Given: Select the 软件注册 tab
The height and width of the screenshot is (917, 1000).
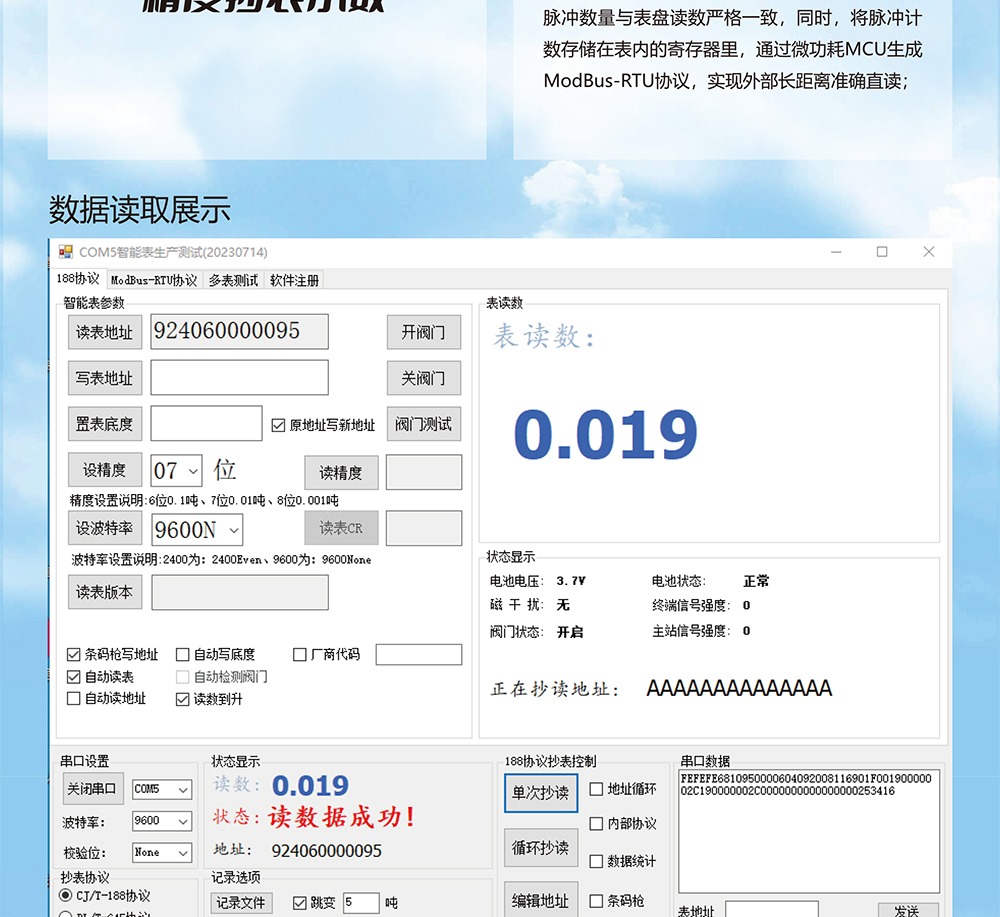Looking at the screenshot, I should (294, 280).
